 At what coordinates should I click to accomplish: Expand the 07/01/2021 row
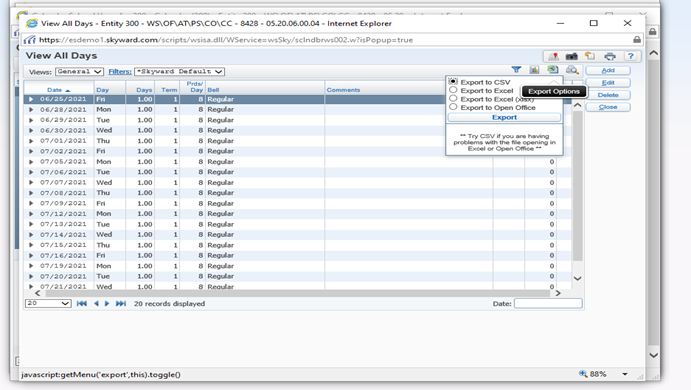point(31,141)
